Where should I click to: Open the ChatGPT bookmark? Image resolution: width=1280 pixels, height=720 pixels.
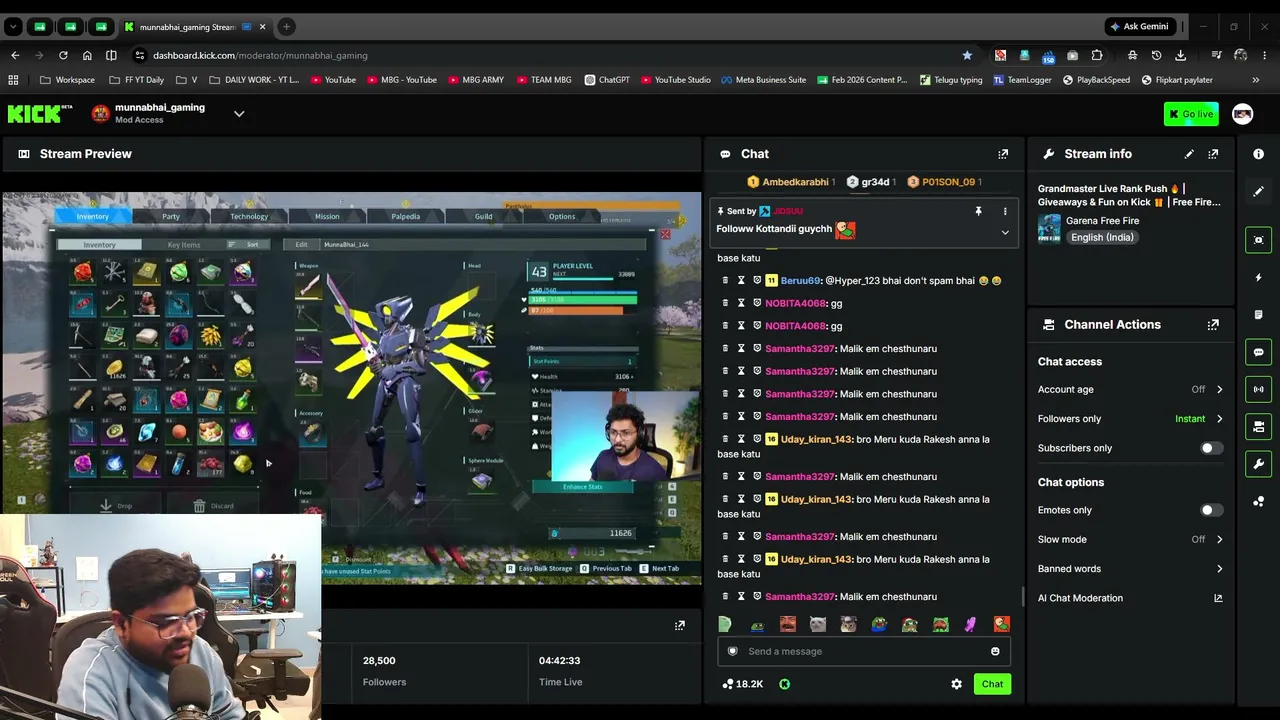607,80
